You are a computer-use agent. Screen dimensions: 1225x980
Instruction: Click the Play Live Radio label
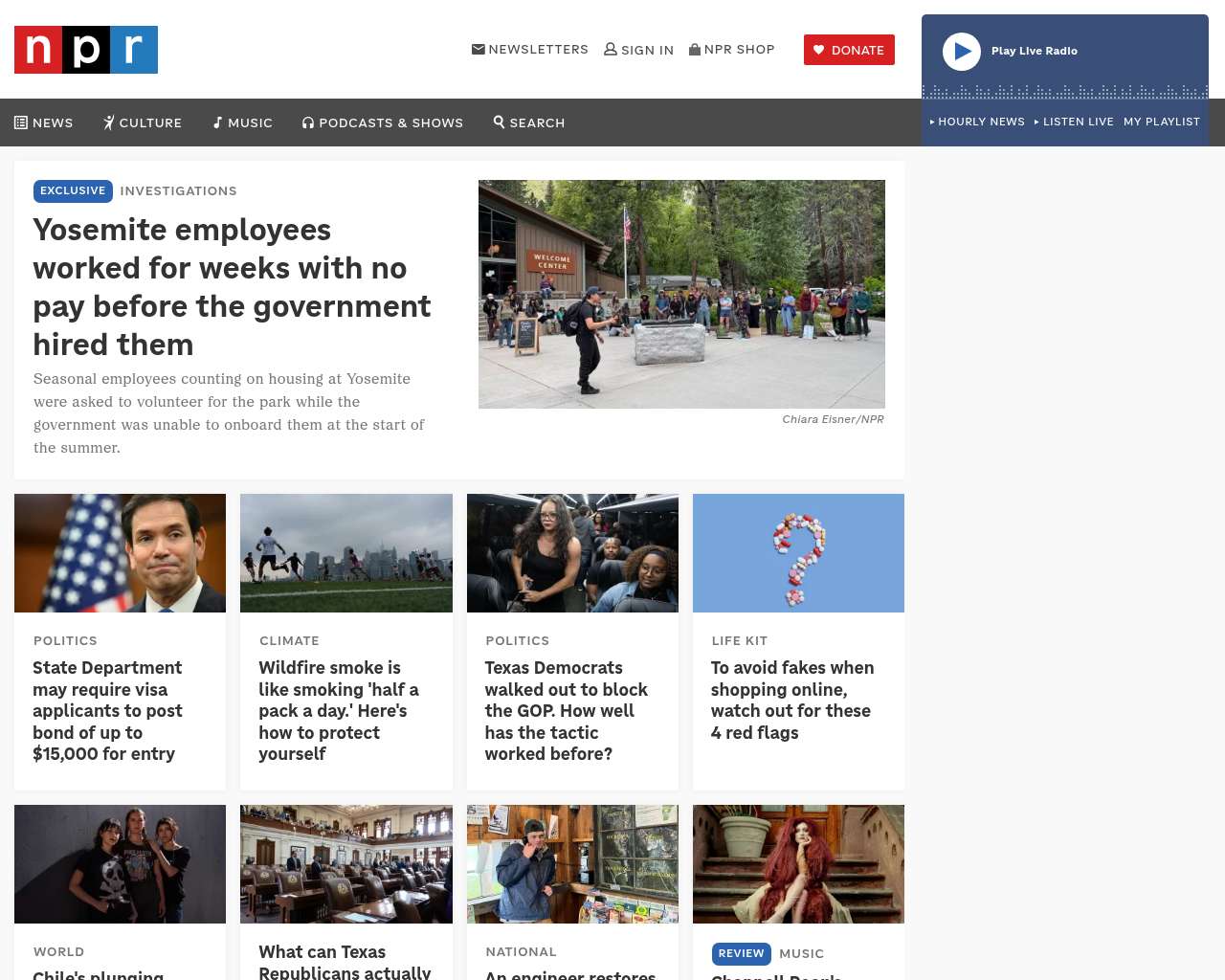[1035, 51]
